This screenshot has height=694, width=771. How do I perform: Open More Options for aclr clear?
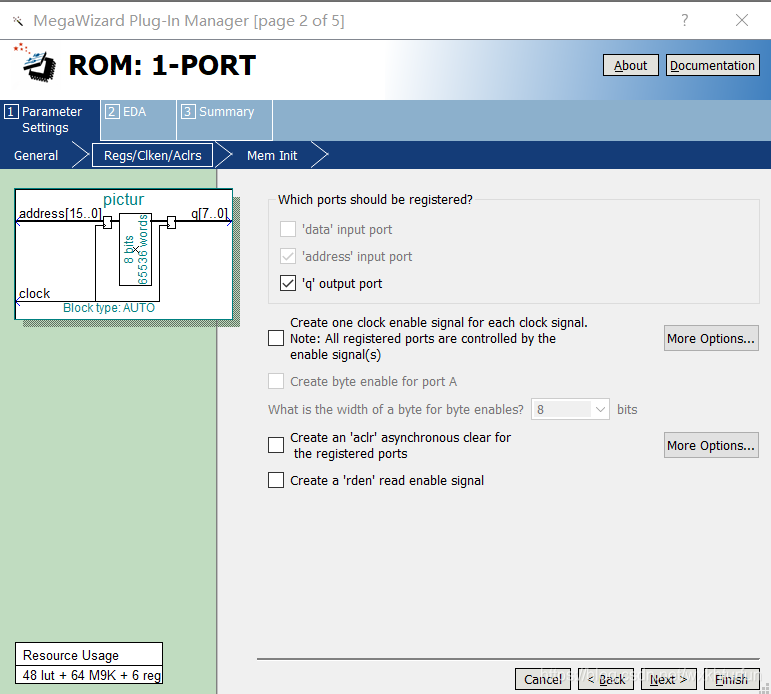coord(711,445)
